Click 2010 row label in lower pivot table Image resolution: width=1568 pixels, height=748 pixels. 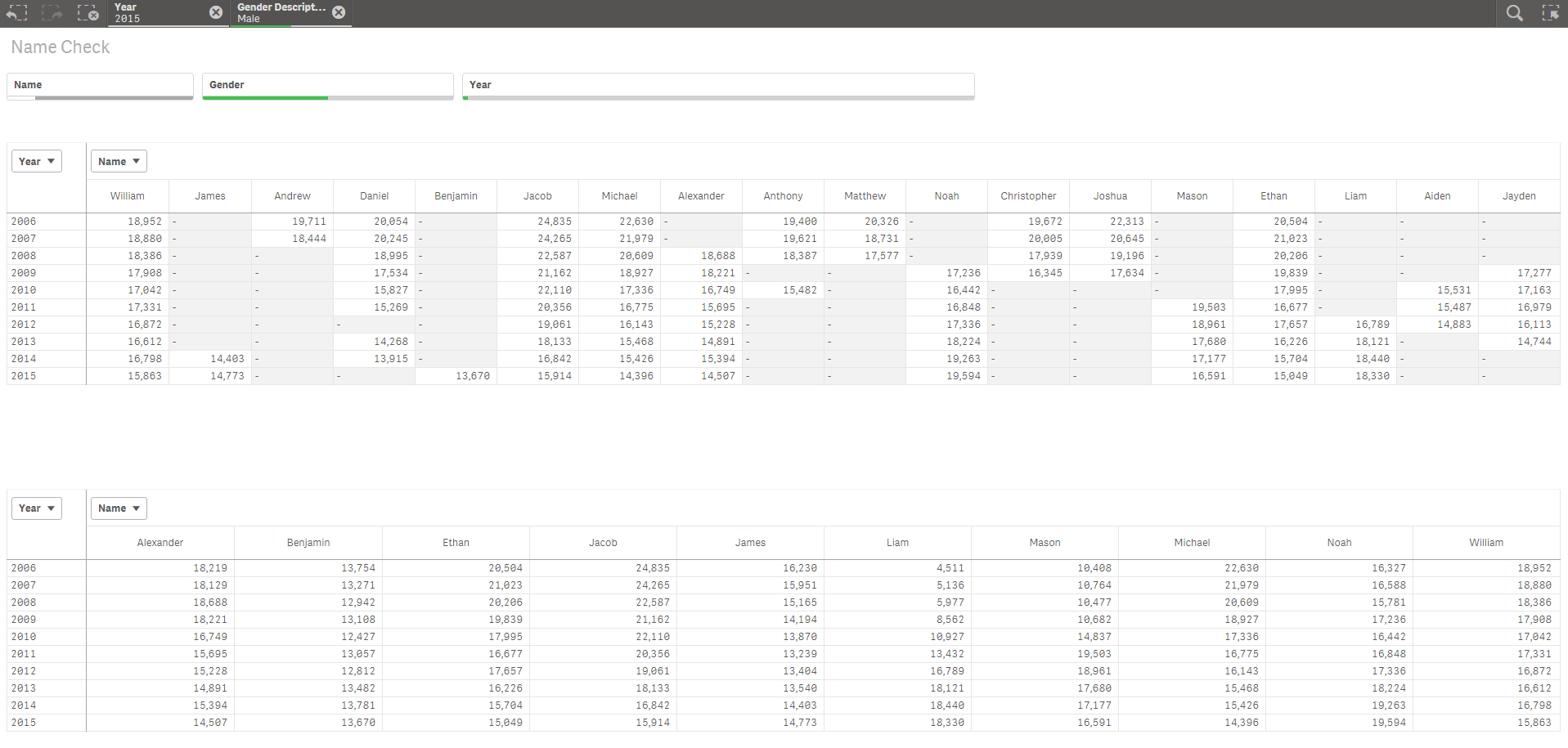click(x=46, y=637)
